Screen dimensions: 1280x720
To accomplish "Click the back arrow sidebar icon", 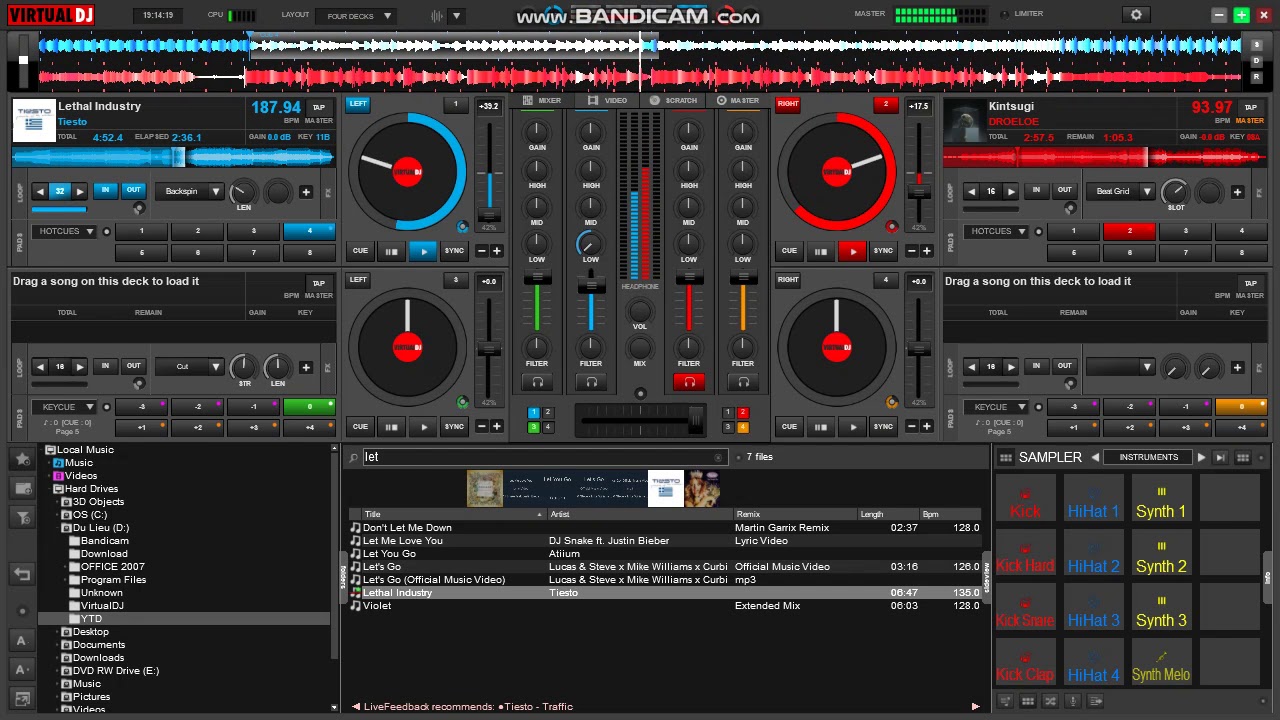I will point(22,574).
